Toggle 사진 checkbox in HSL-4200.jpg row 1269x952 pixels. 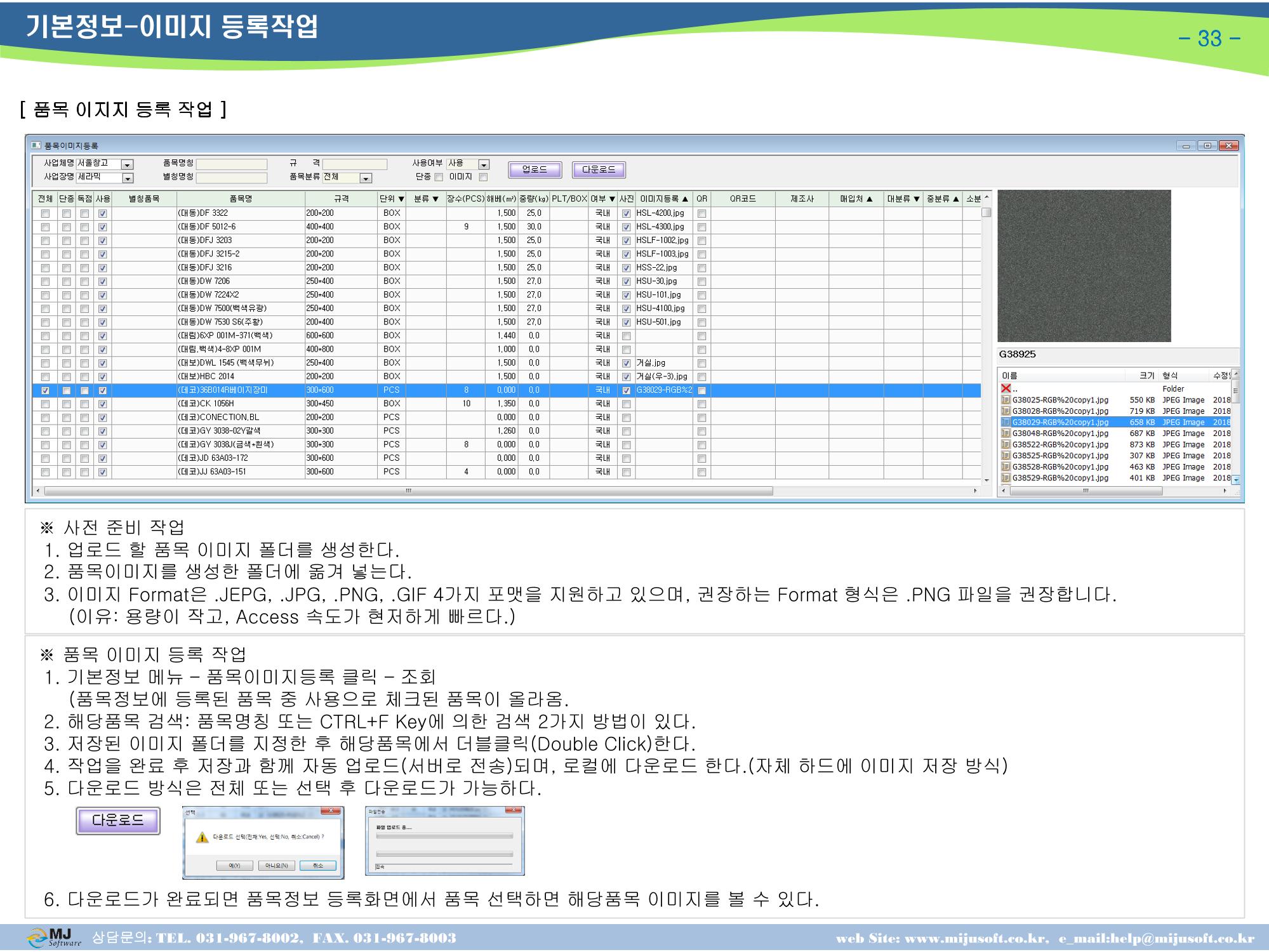[627, 214]
